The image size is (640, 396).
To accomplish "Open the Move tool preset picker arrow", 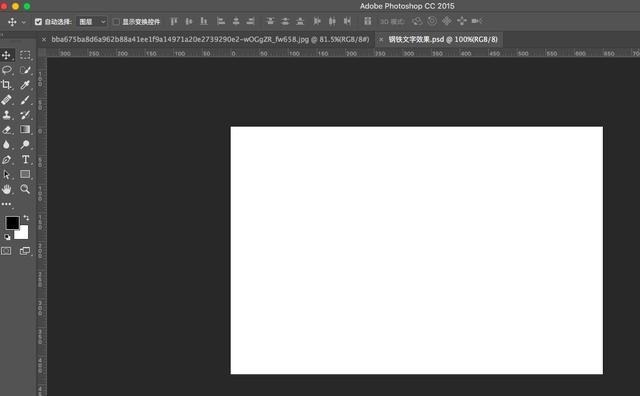I will [x=24, y=22].
